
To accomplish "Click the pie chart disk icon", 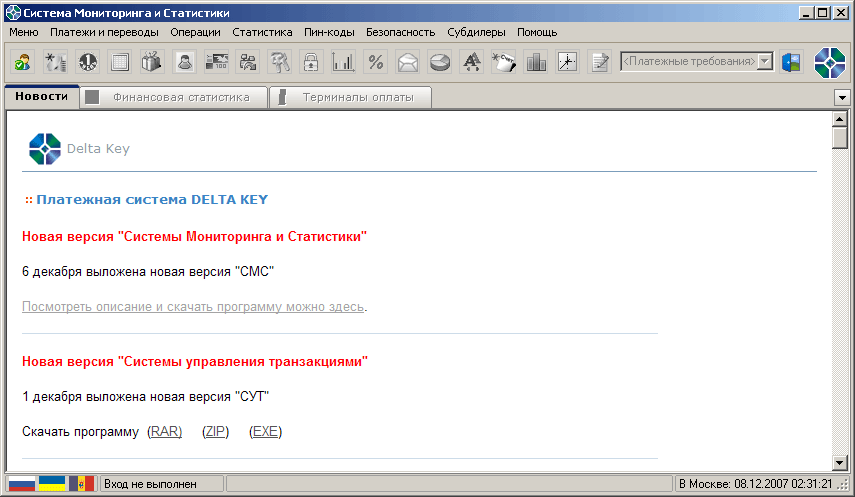I will pos(439,62).
